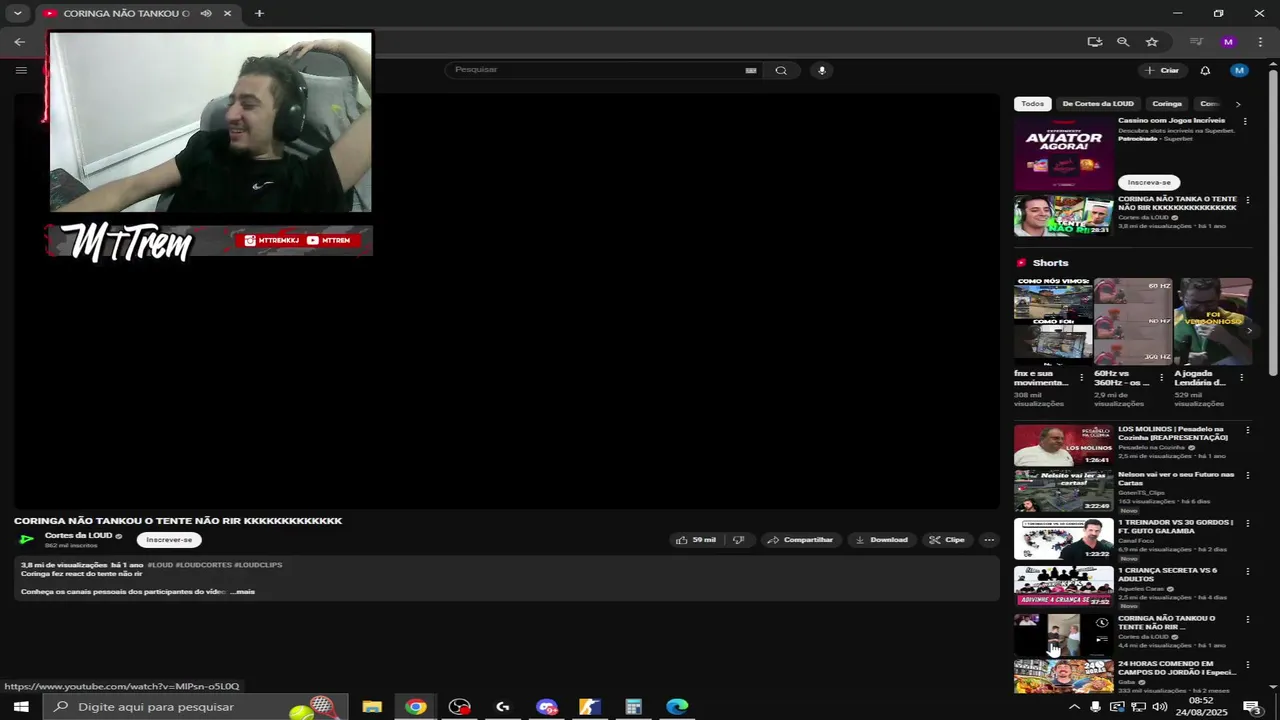Open the media control icon in toolbar
The height and width of the screenshot is (720, 1280).
click(x=1196, y=42)
